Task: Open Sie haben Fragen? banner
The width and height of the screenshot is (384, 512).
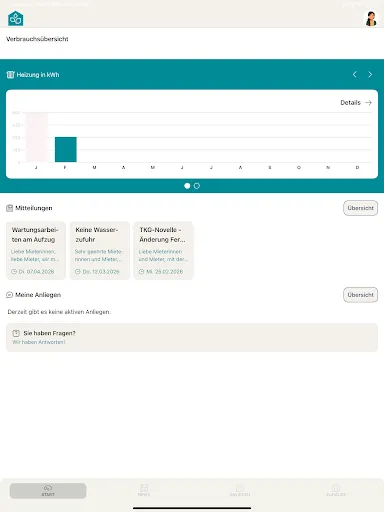Action: [192, 337]
